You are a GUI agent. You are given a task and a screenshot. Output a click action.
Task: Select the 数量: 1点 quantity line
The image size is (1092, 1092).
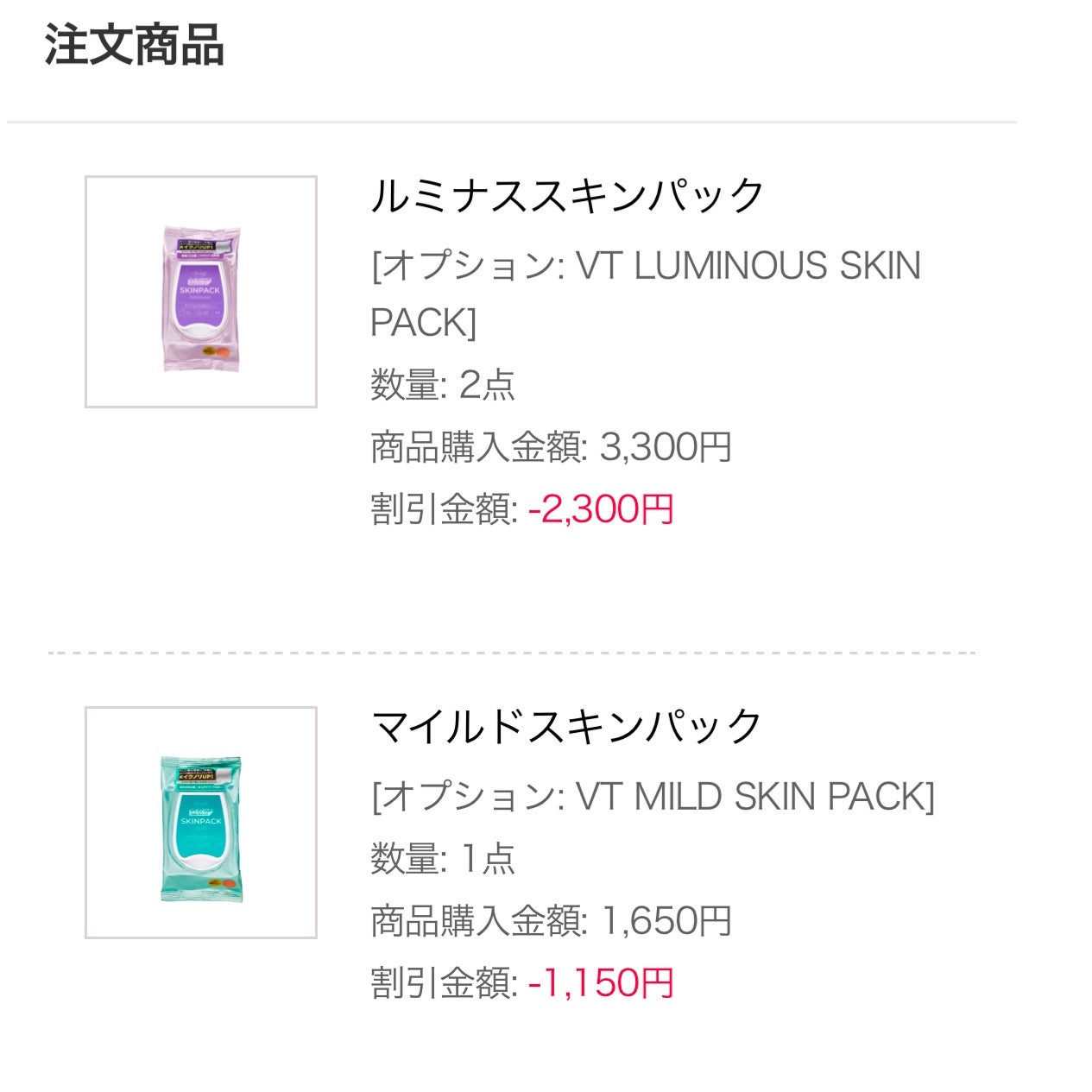(443, 858)
